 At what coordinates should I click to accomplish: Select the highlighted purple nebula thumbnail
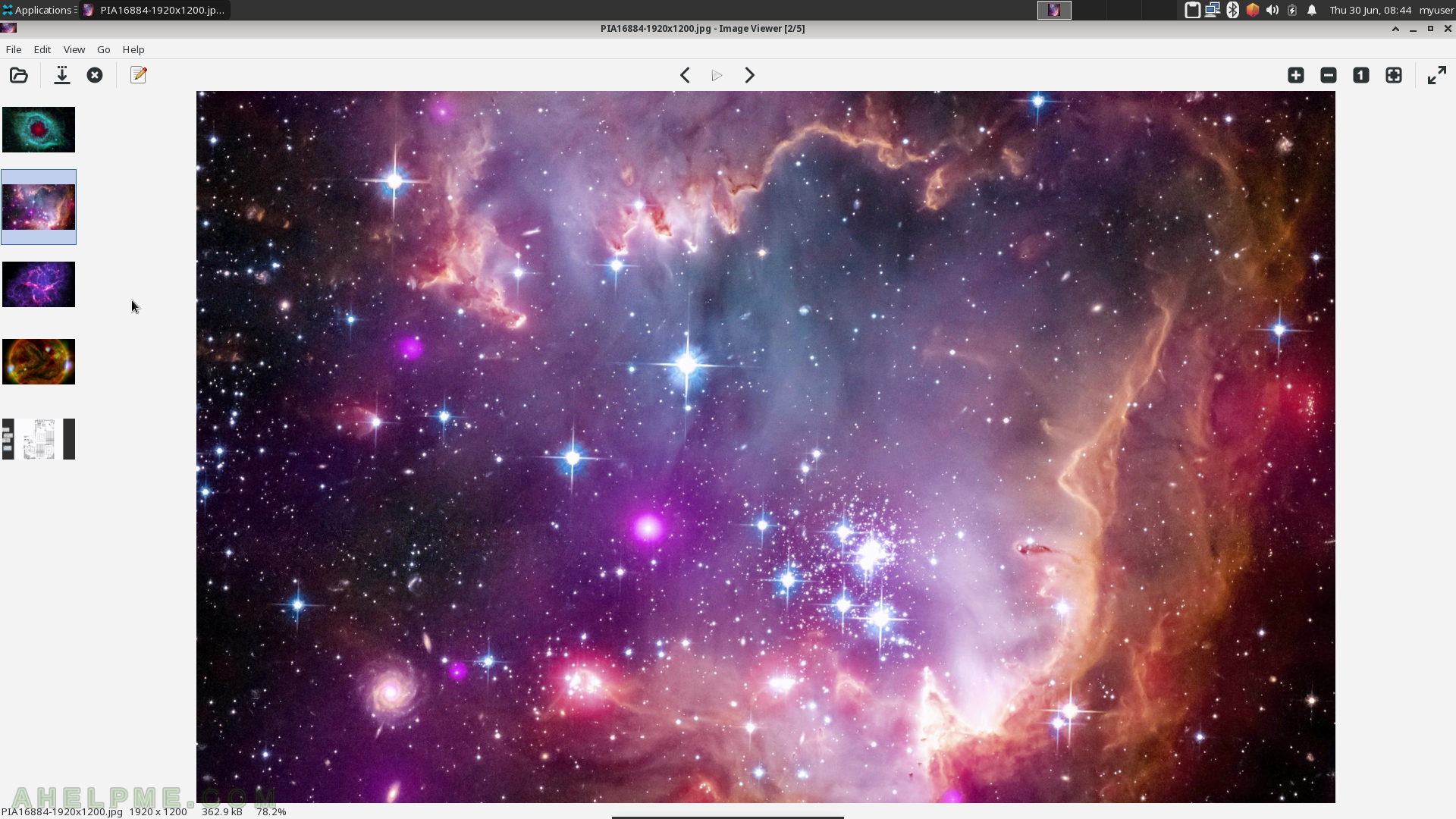pos(39,207)
